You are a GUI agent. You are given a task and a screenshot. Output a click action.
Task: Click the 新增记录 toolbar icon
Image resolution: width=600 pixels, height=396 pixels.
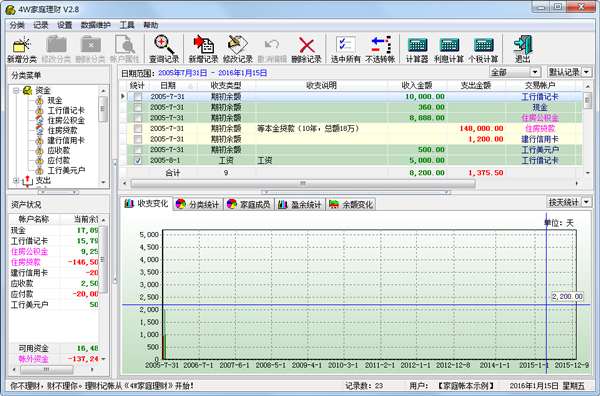pyautogui.click(x=203, y=49)
